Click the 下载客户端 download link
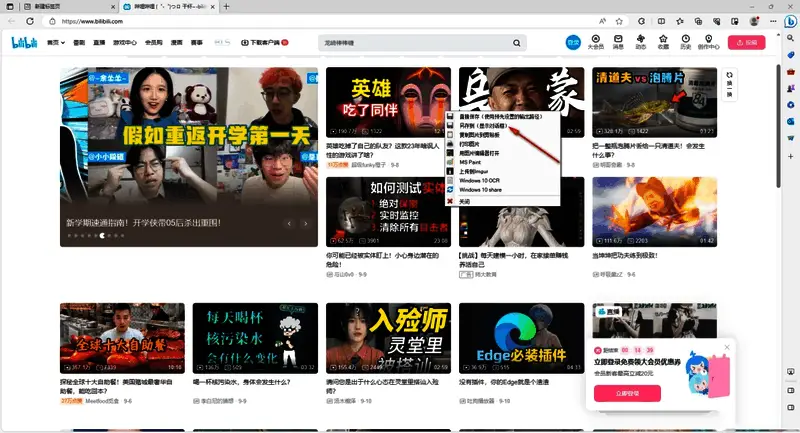Screen dimensions: 800x433 pos(265,43)
